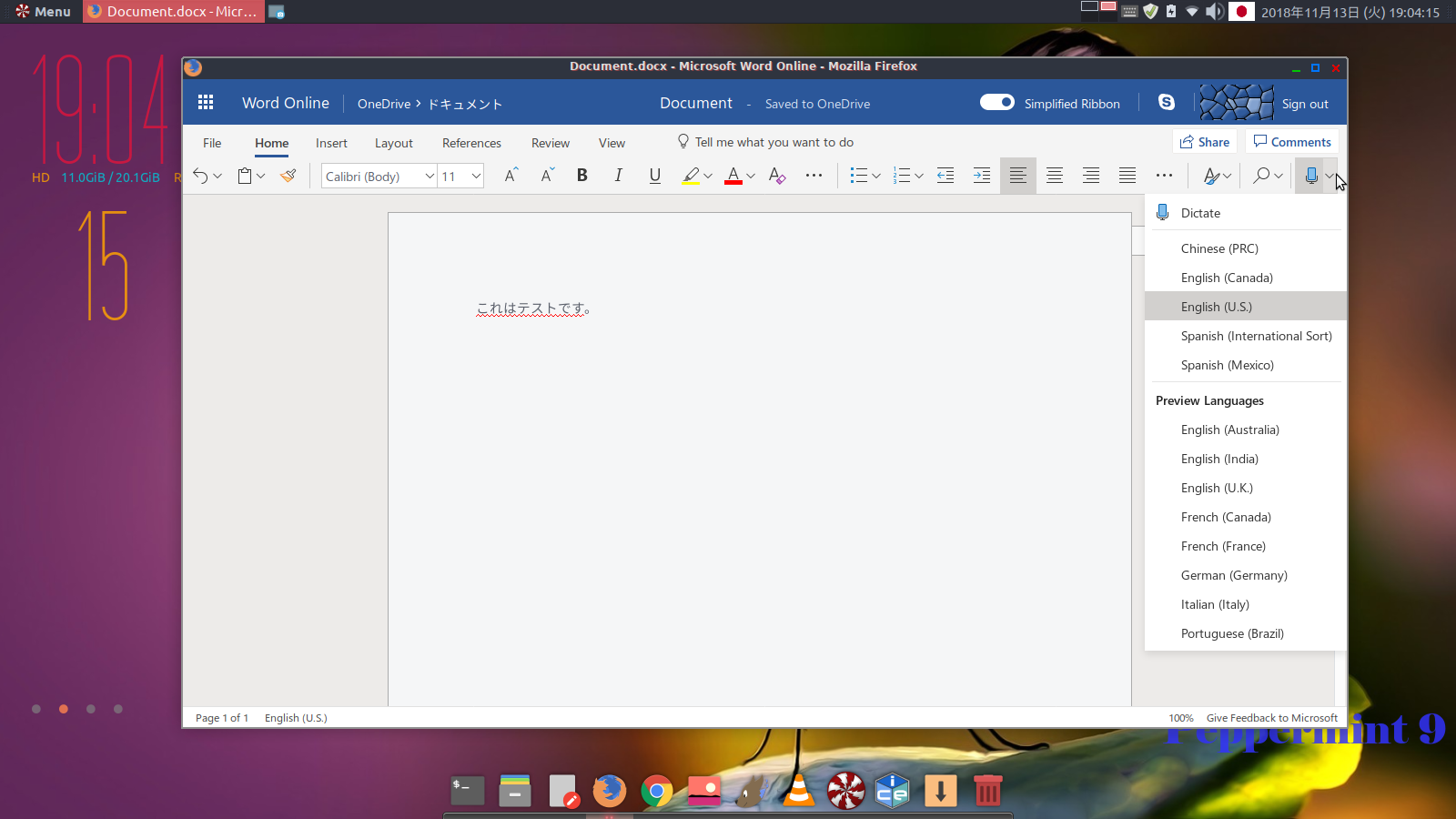Select the Format Painter brush

[x=288, y=176]
